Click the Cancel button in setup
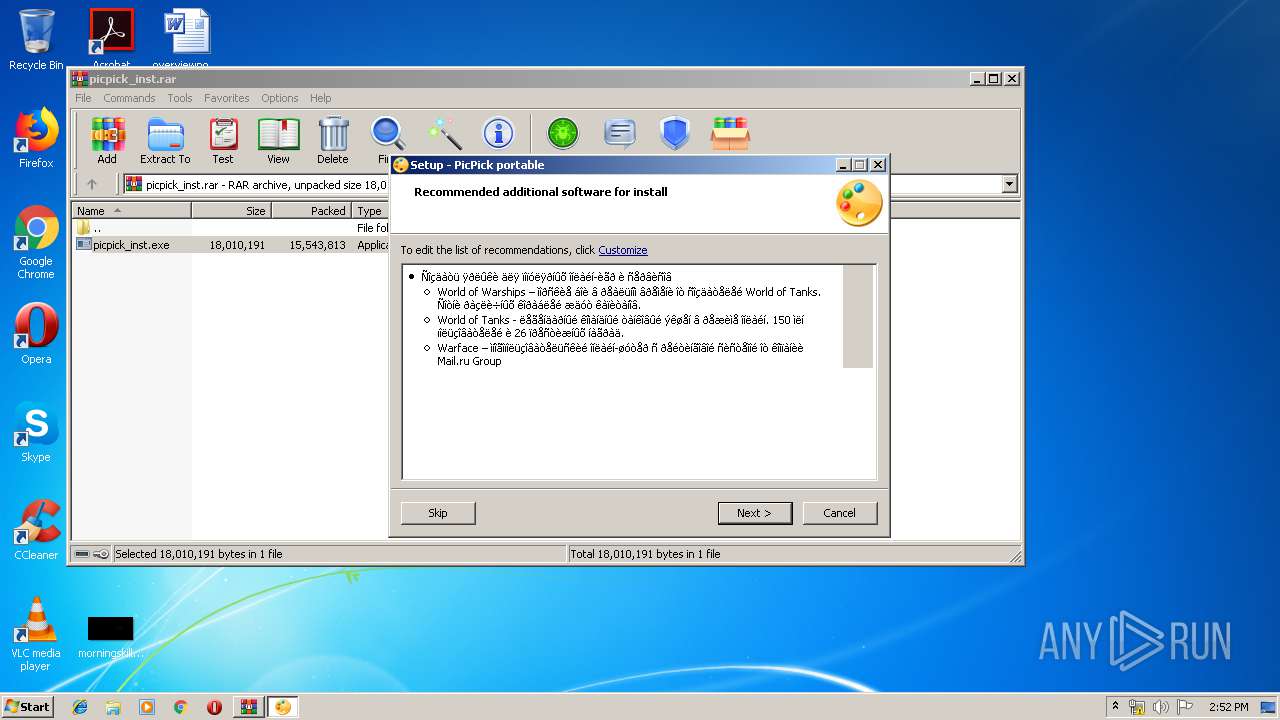This screenshot has width=1280, height=720. [x=839, y=513]
